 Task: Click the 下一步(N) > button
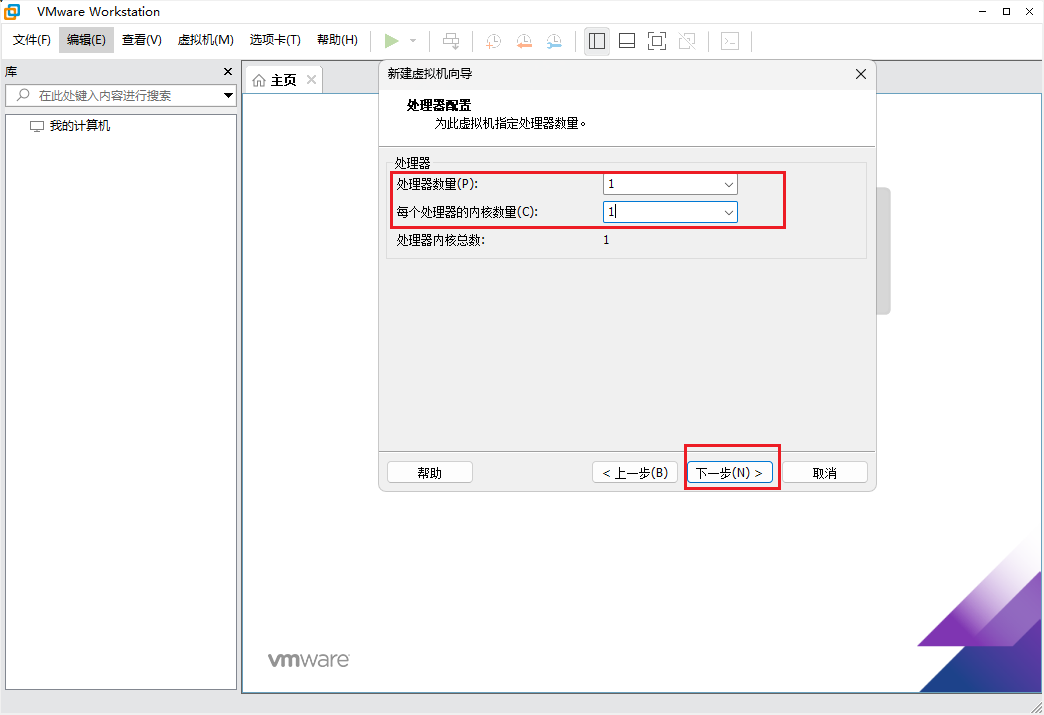coord(730,473)
